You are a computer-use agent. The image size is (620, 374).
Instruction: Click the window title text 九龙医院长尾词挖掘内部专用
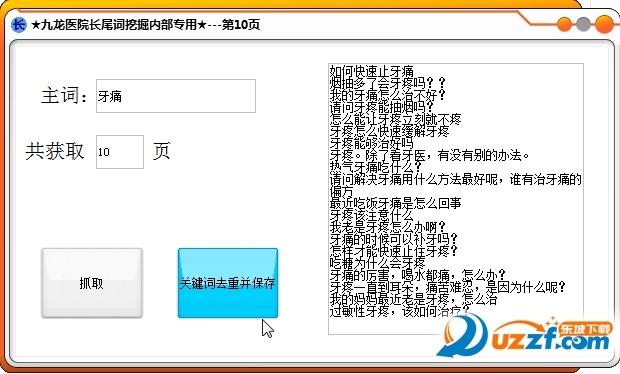point(119,25)
